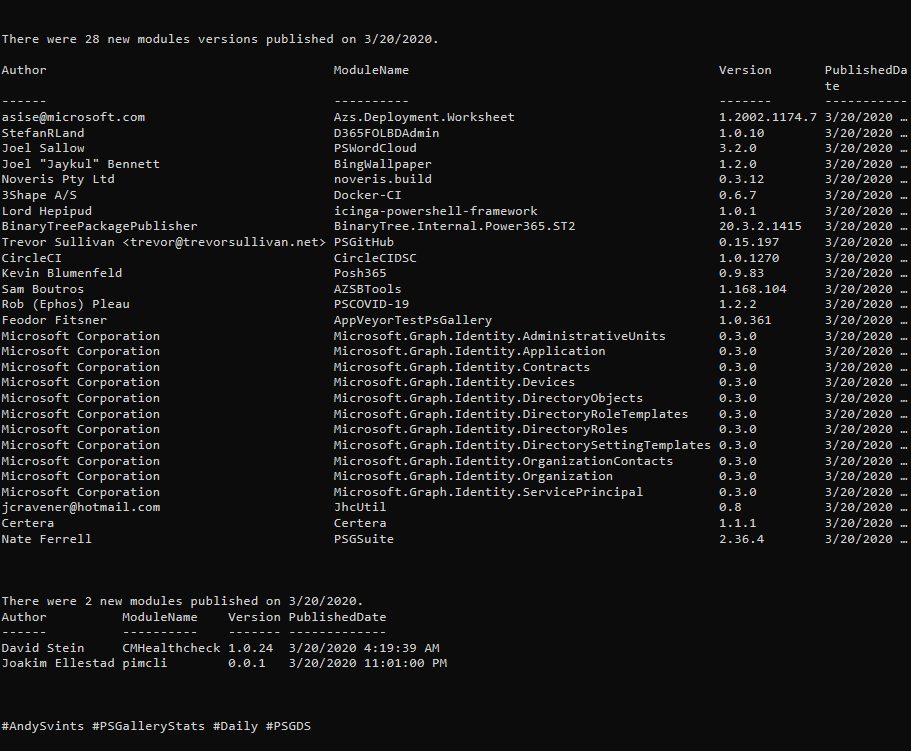This screenshot has height=751, width=911.
Task: Select 'Microsoft.Graph.Identity.OrganizationContacts' module
Action: pyautogui.click(x=503, y=461)
